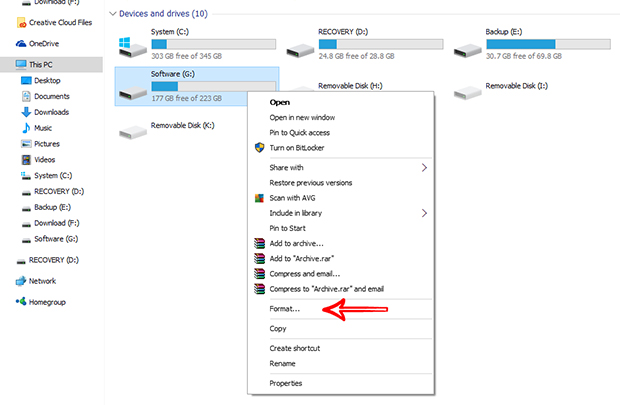Click the Downloads arrow icon in sidebar
Image resolution: width=620 pixels, height=405 pixels.
[x=26, y=112]
